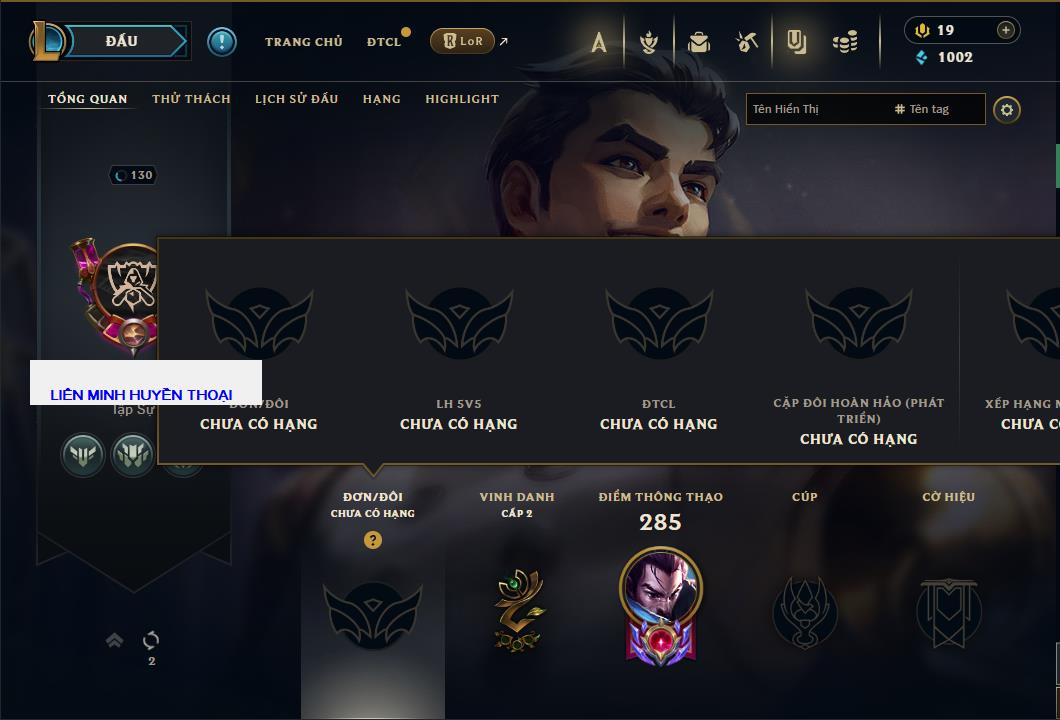1060x720 pixels.
Task: Open the CÚP trophy section
Action: click(804, 612)
